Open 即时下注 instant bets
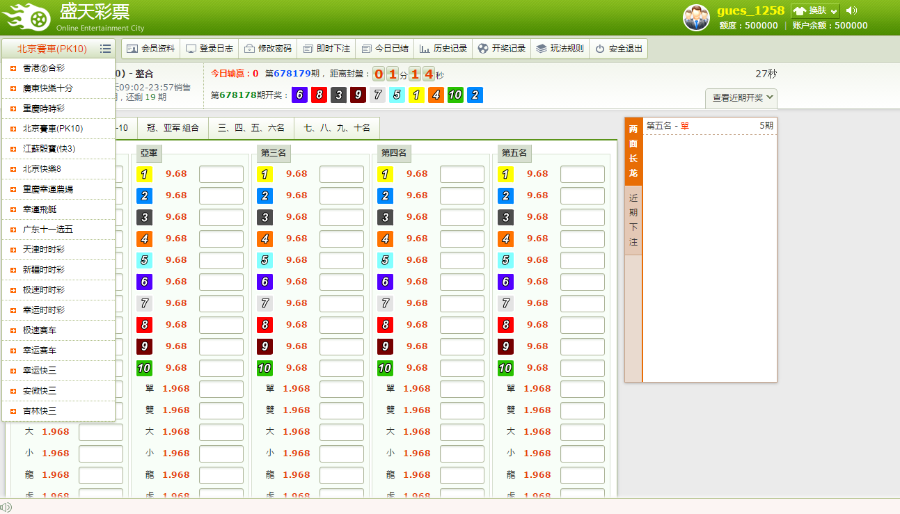Screen dimensions: 900x514 coord(326,48)
